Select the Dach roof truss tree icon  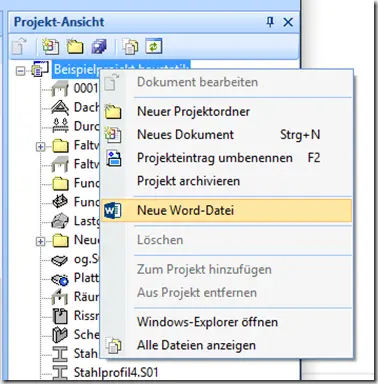(x=60, y=107)
